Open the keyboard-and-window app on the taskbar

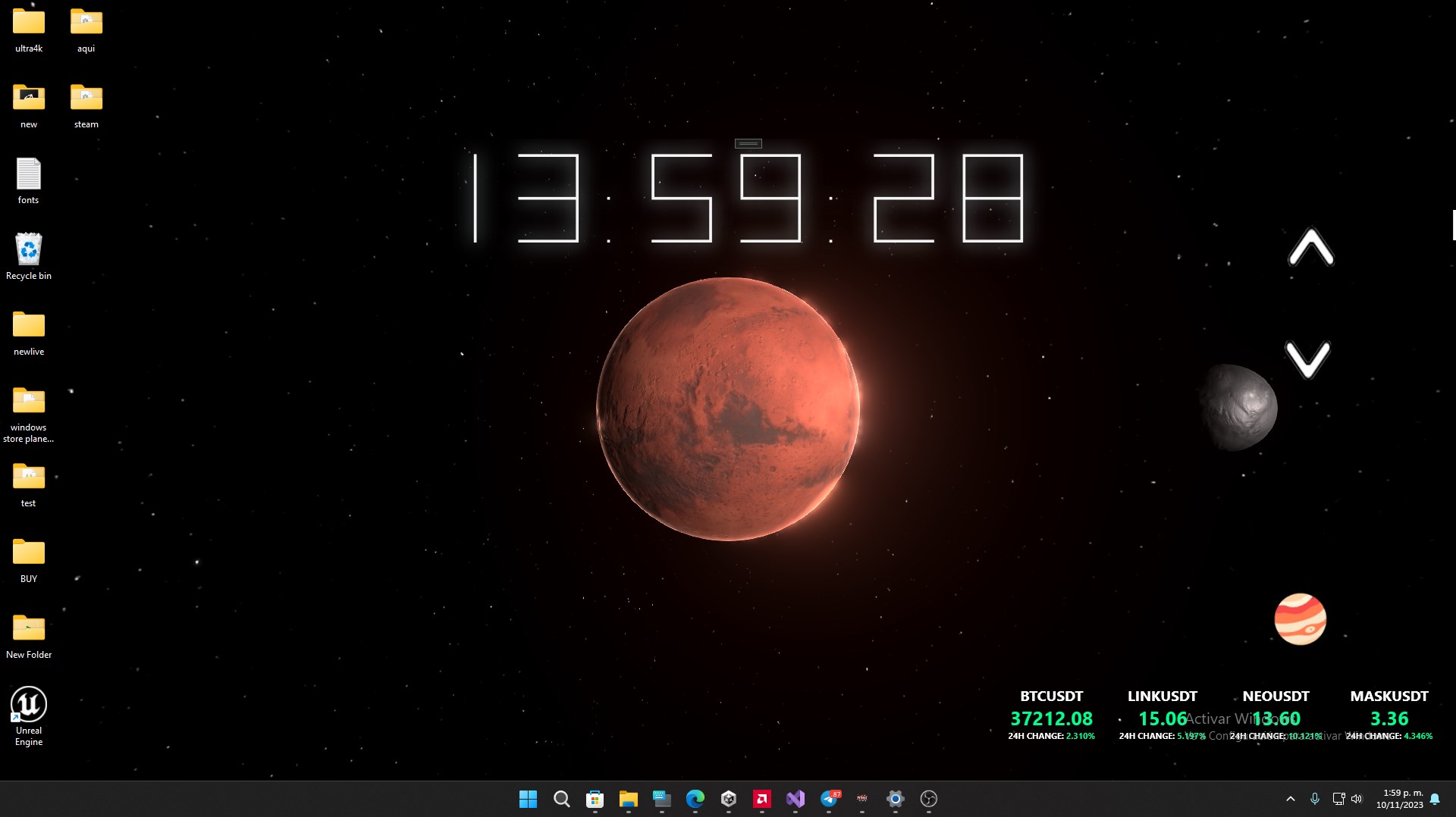click(662, 799)
